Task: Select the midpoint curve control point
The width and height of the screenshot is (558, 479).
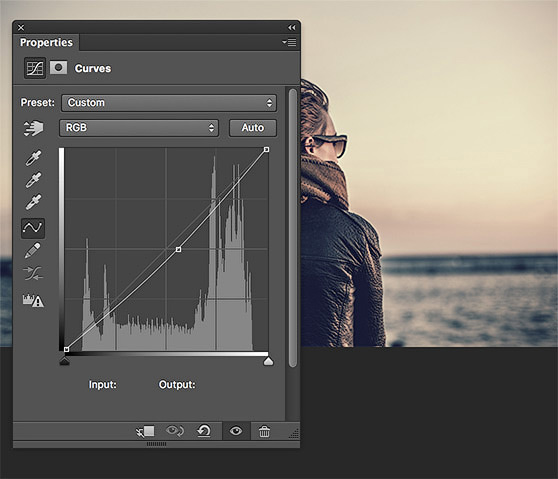Action: coord(178,249)
